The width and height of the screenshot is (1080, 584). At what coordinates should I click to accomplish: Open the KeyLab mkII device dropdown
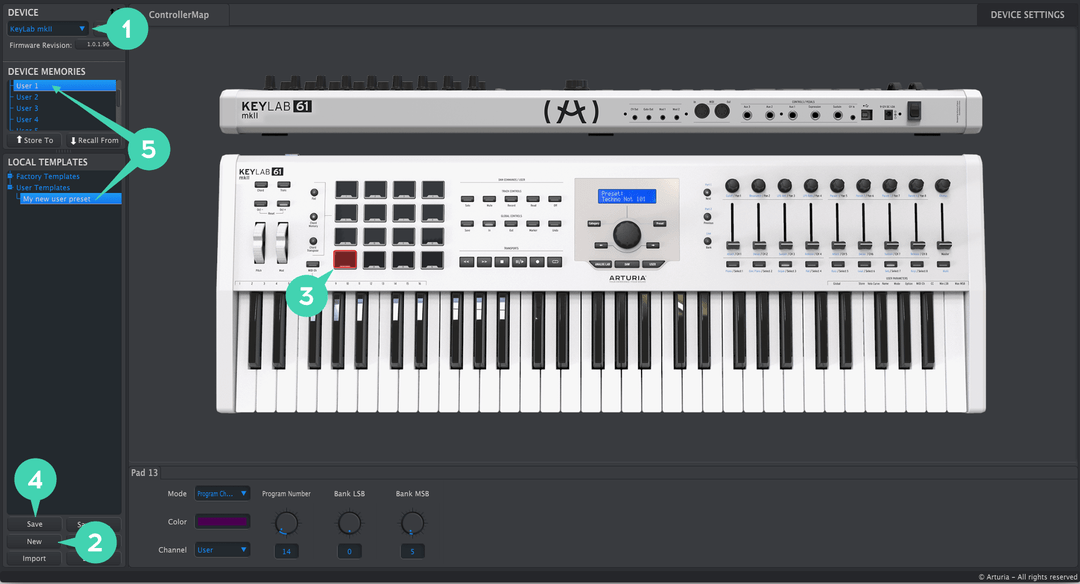pyautogui.click(x=48, y=29)
